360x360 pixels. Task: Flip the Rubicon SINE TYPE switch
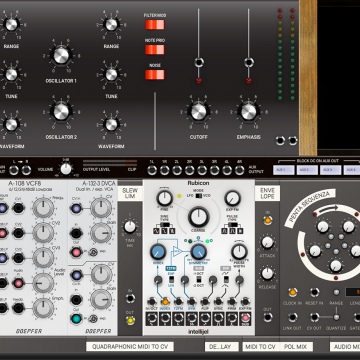pos(164,225)
